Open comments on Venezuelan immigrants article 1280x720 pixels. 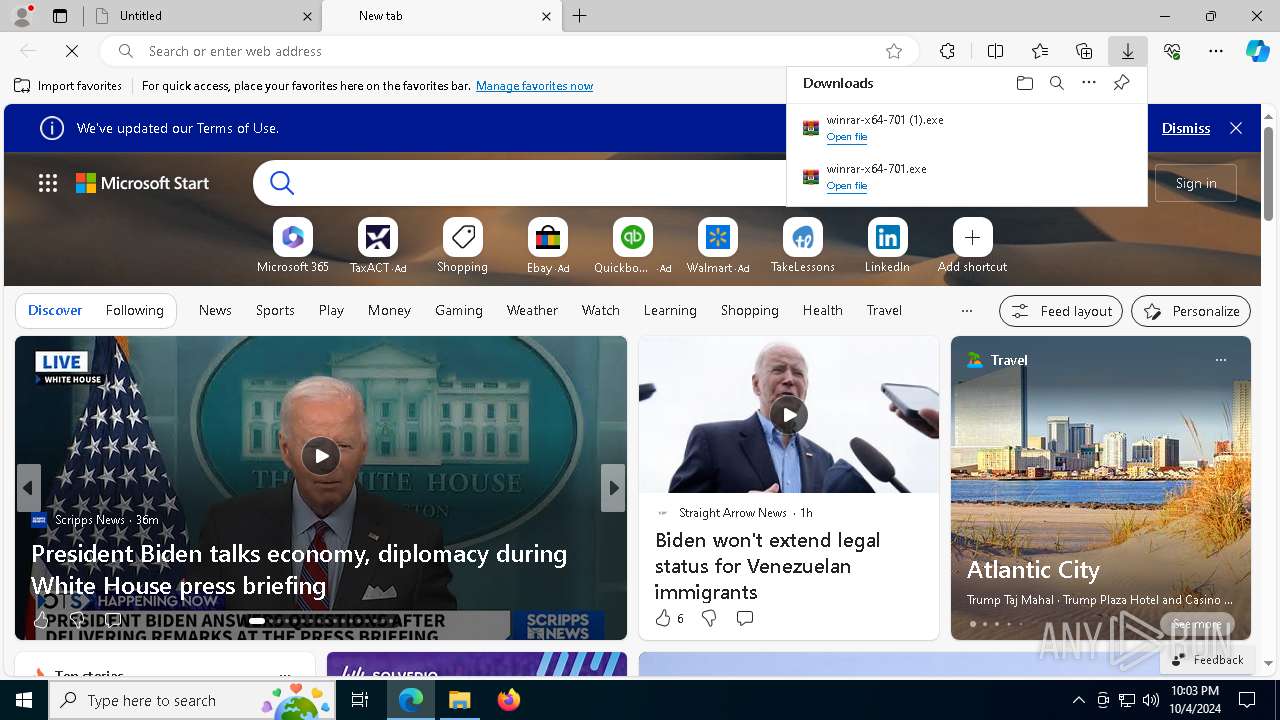(744, 619)
